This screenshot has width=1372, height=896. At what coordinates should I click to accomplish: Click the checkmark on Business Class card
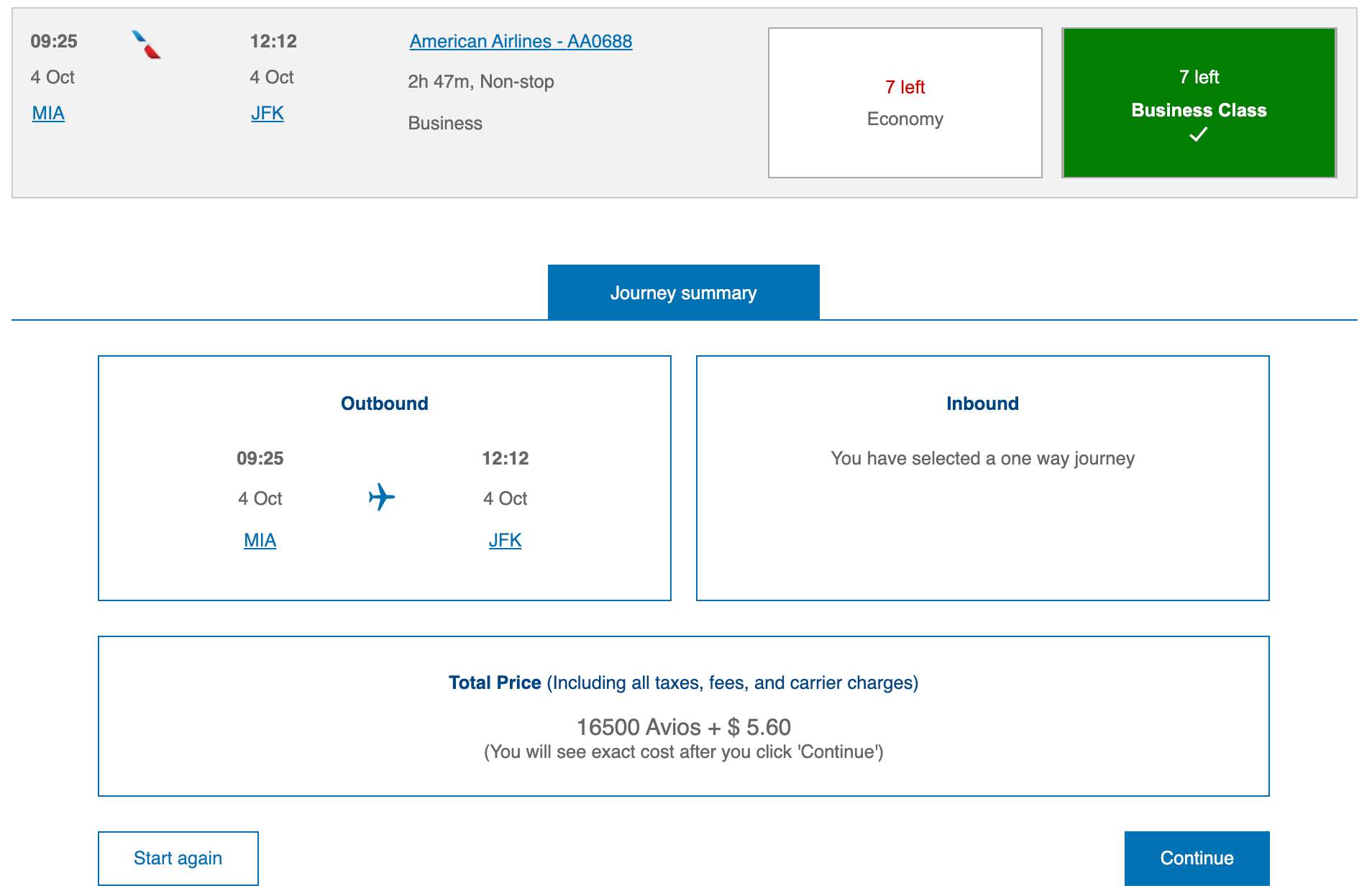click(x=1197, y=134)
